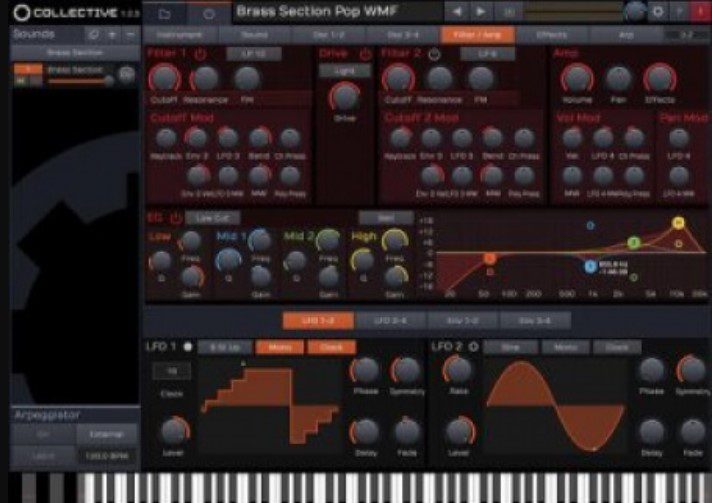This screenshot has height=503, width=712.
Task: Open Filter 1 type dropdown LP 12
Action: click(254, 54)
